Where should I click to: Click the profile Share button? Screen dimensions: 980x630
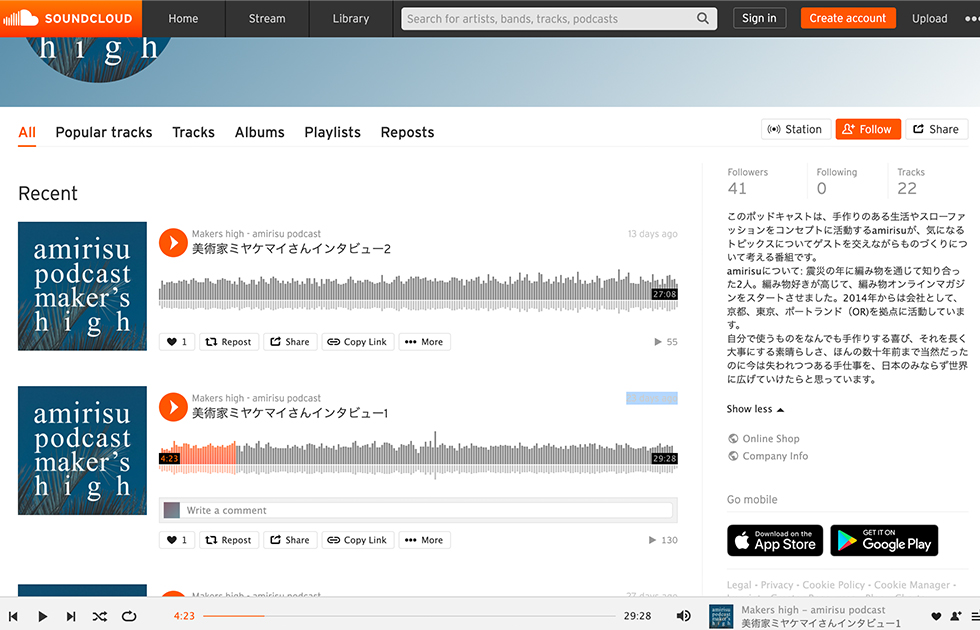click(936, 129)
